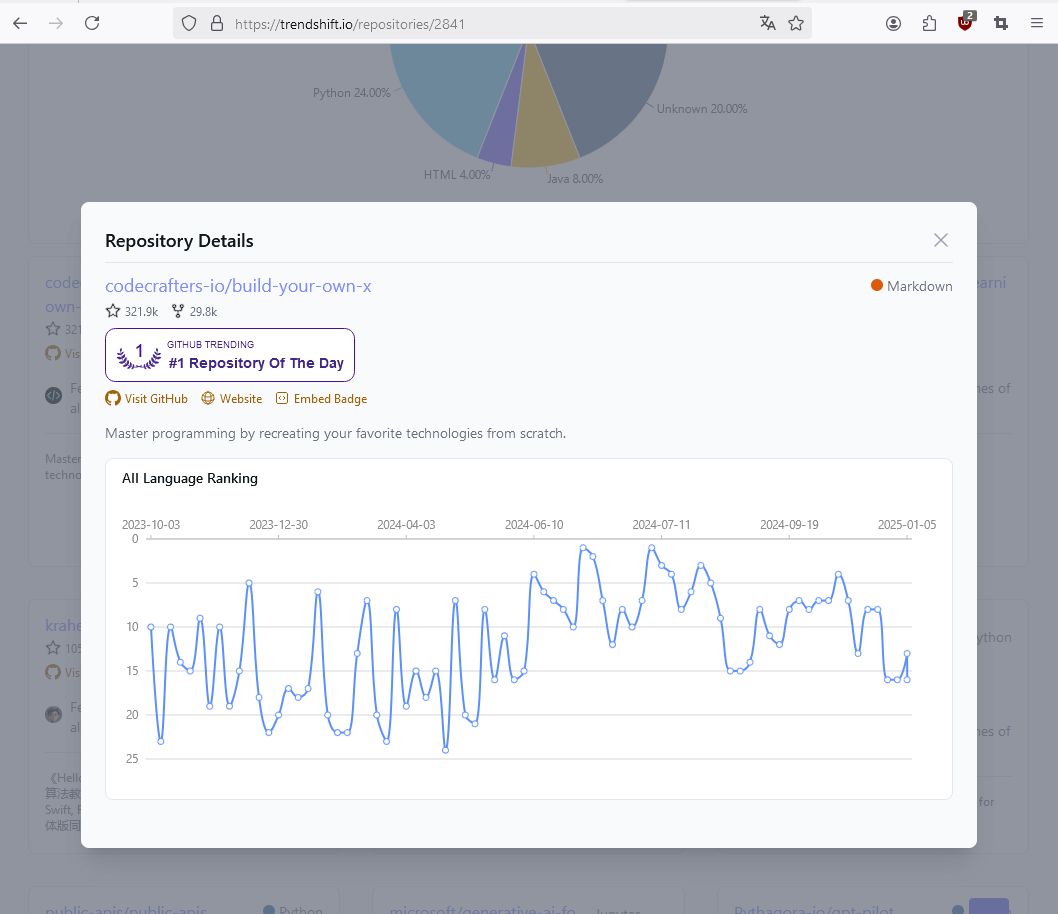Open the browser hamburger menu
The width and height of the screenshot is (1058, 914).
pos(1037,24)
